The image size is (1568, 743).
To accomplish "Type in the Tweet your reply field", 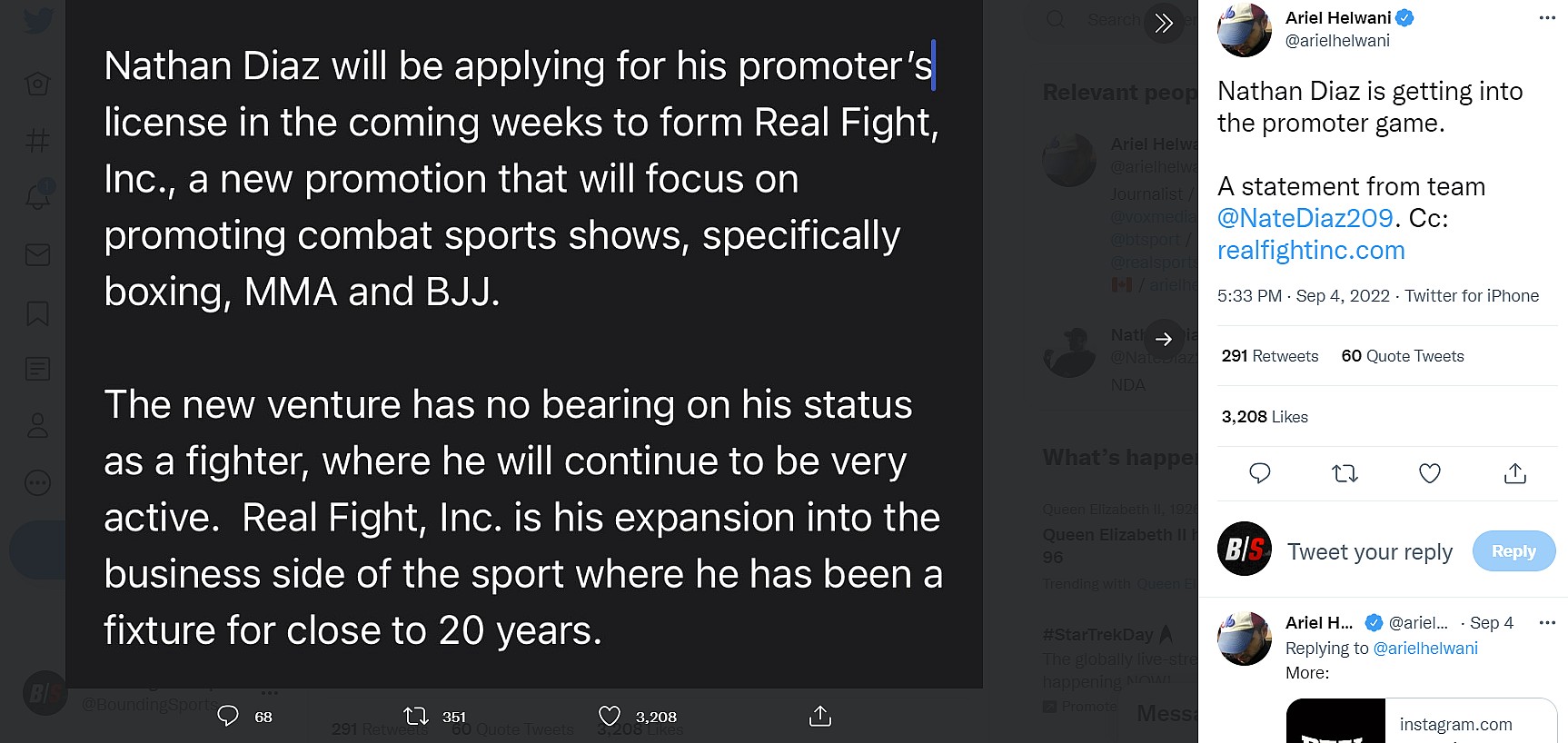I will pos(1369,552).
